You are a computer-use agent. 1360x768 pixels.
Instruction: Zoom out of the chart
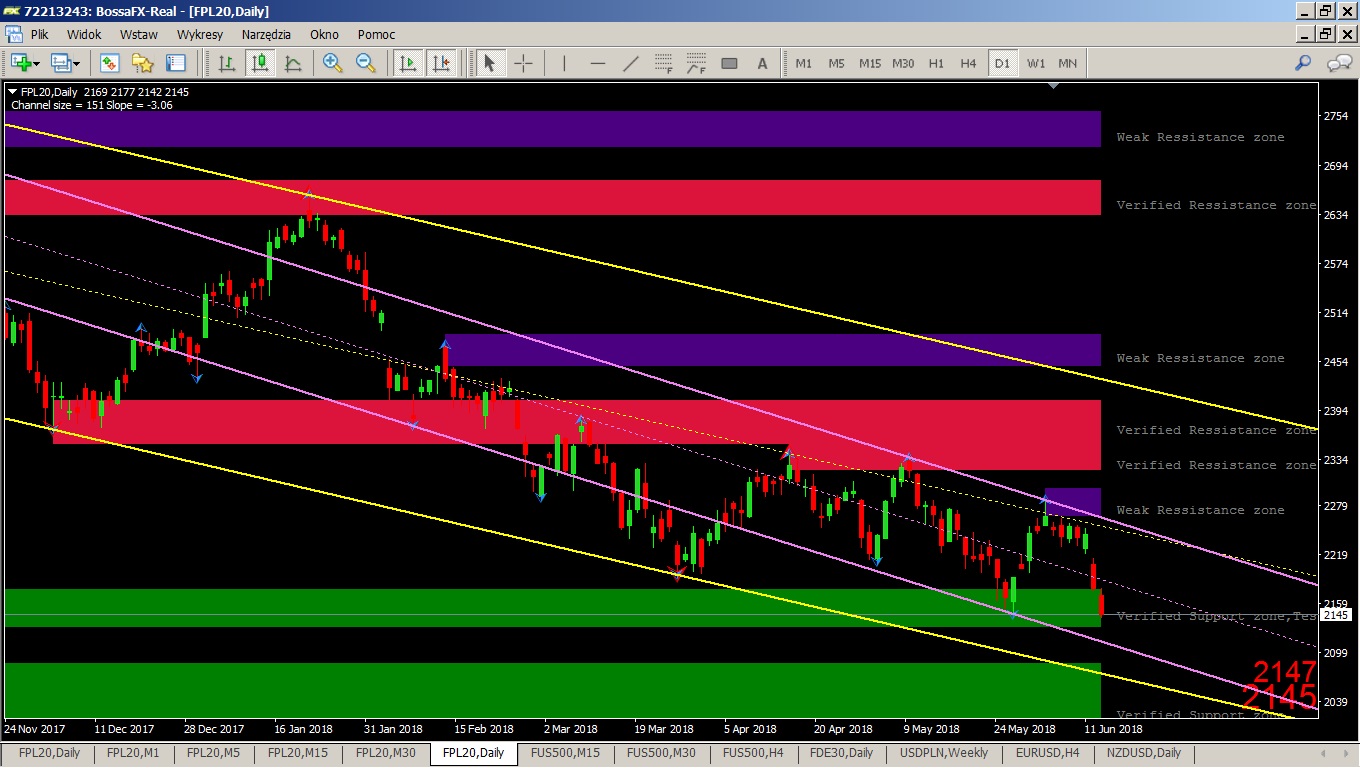[x=366, y=63]
